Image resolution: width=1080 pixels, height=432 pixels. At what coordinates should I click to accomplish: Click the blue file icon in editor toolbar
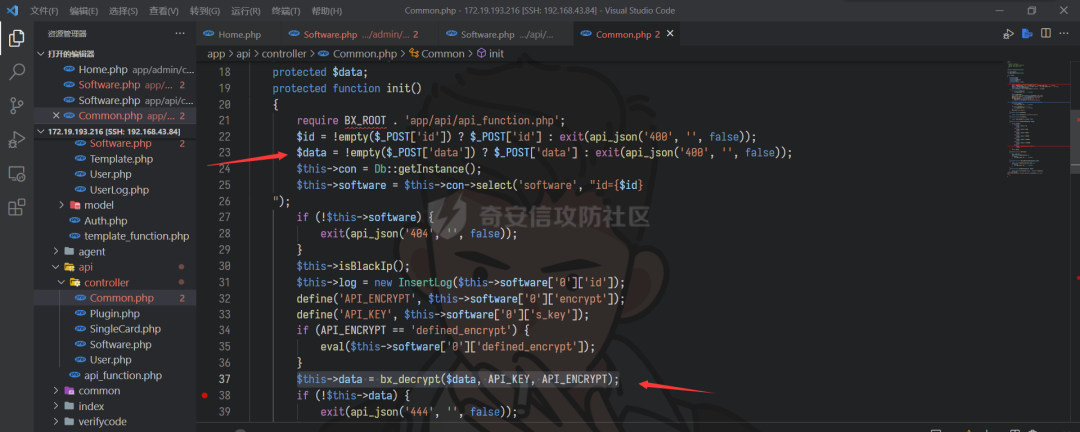point(1027,34)
